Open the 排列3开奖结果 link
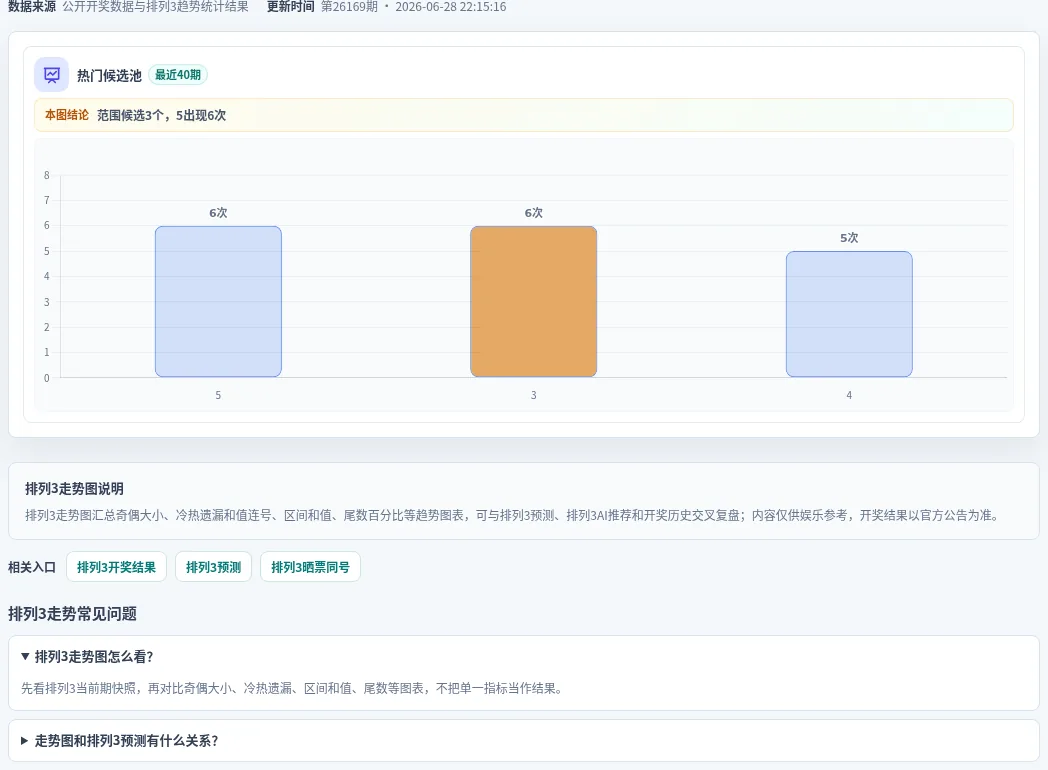This screenshot has width=1048, height=770. (116, 567)
